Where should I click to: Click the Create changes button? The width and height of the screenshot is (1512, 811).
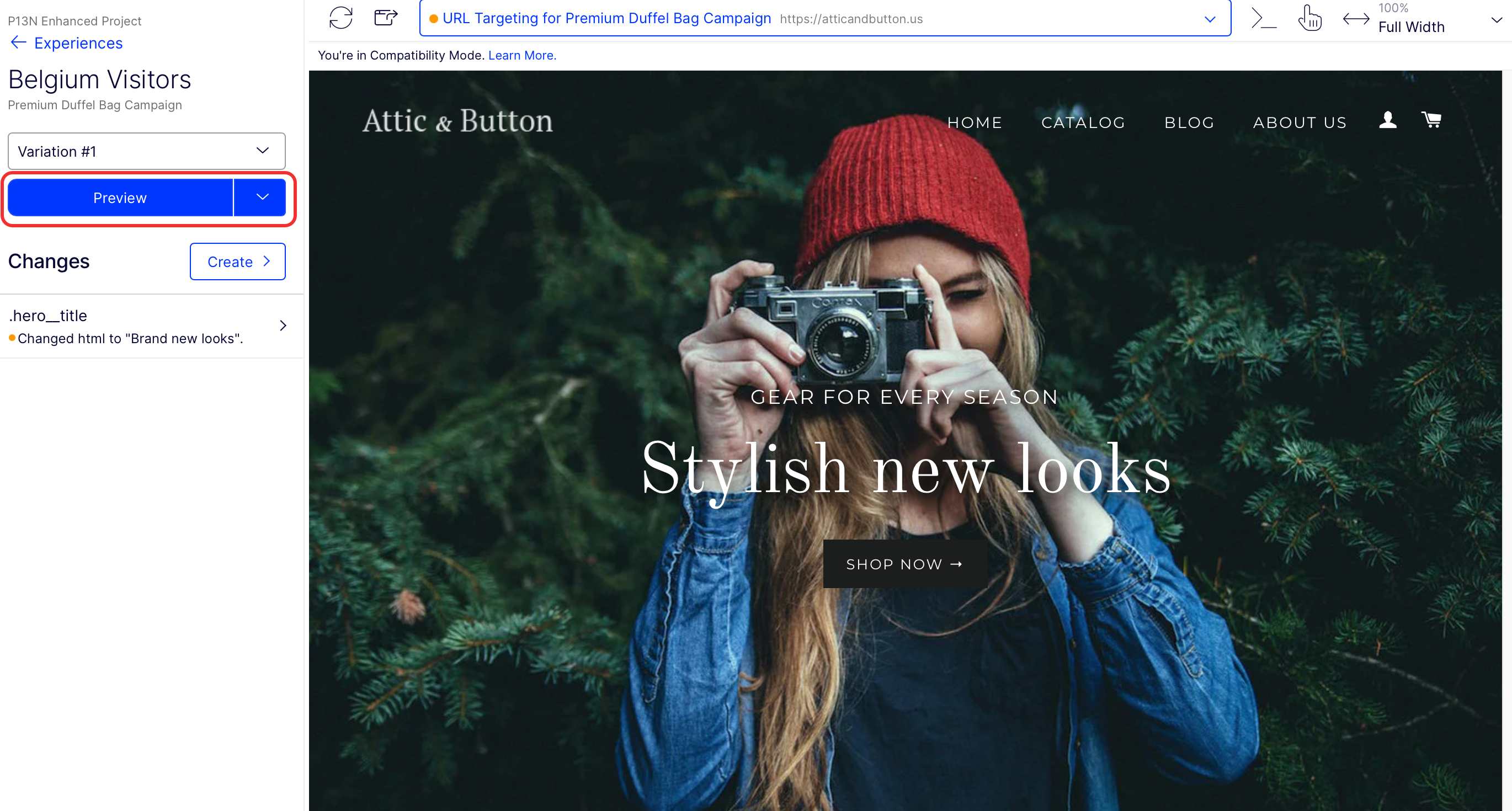click(x=237, y=262)
